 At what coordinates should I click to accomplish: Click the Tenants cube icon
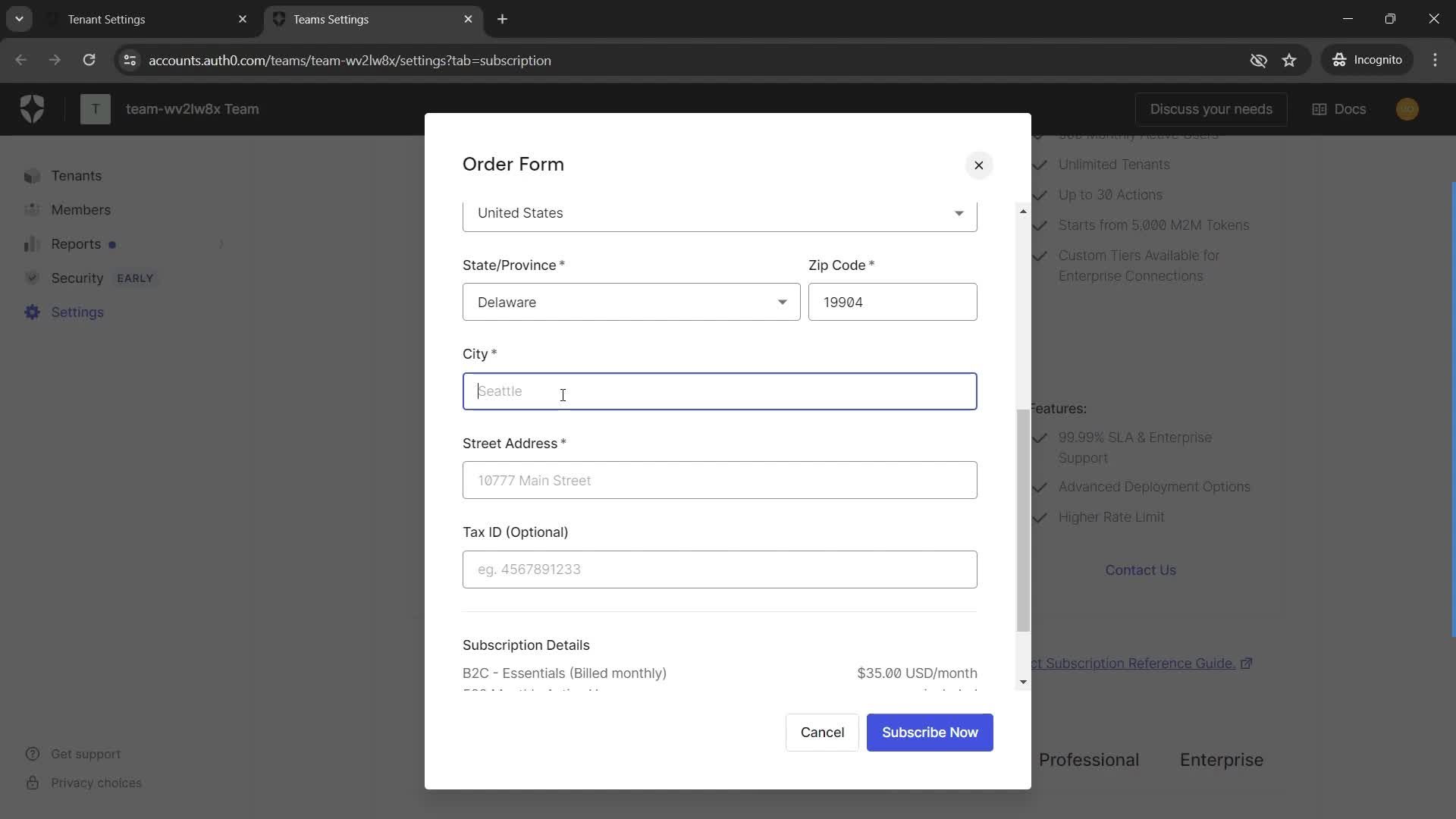tap(32, 176)
